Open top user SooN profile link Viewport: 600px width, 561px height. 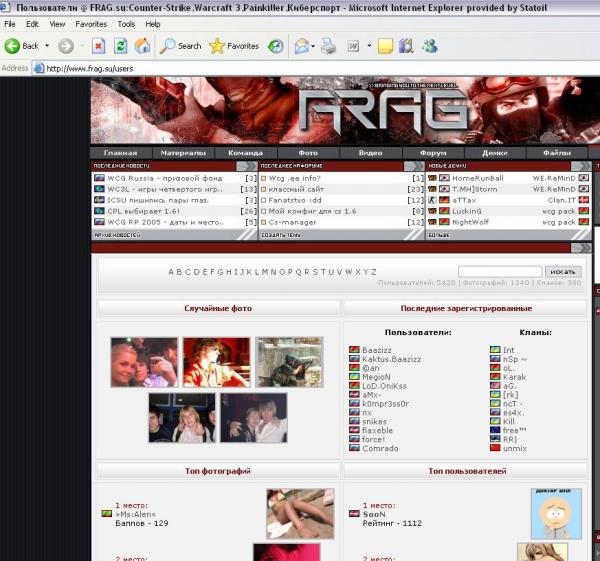click(374, 514)
